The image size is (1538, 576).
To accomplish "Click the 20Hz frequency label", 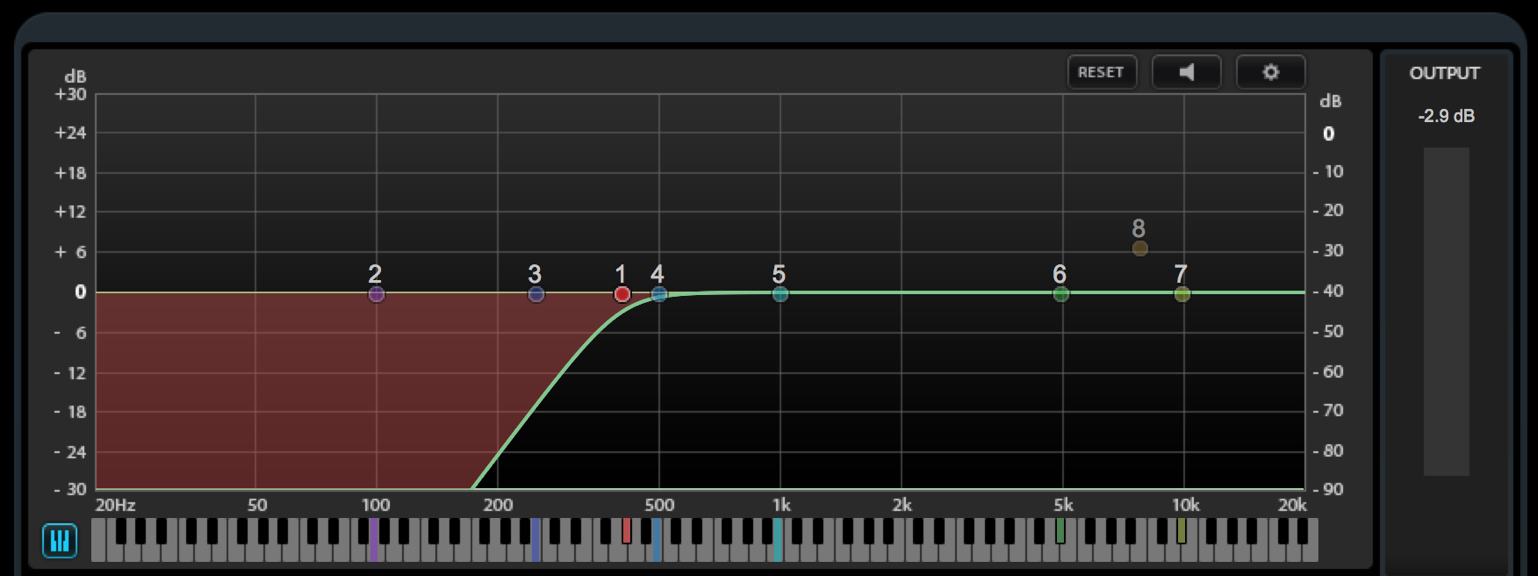I will [x=114, y=505].
